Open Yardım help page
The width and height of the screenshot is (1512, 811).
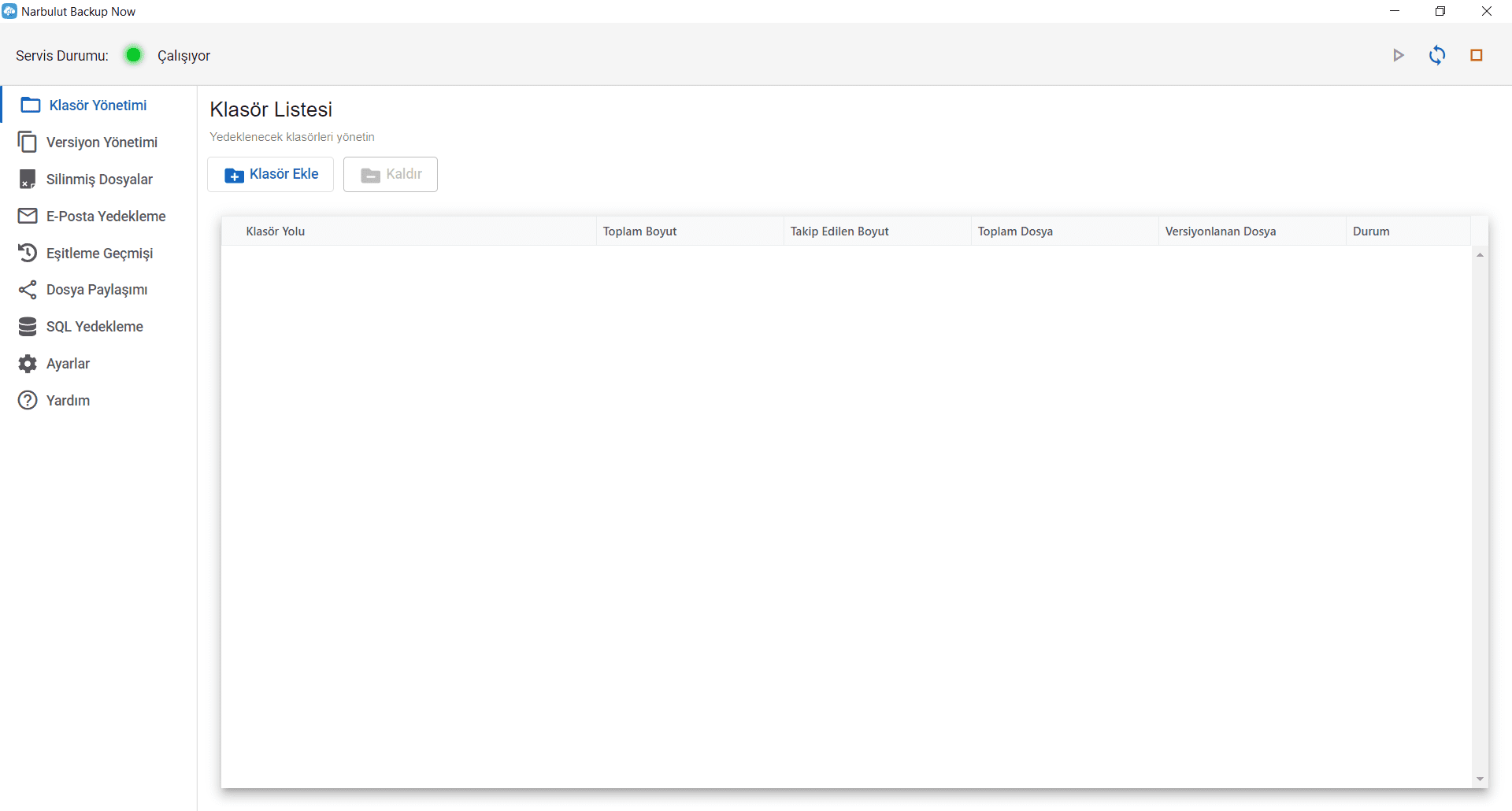98,400
